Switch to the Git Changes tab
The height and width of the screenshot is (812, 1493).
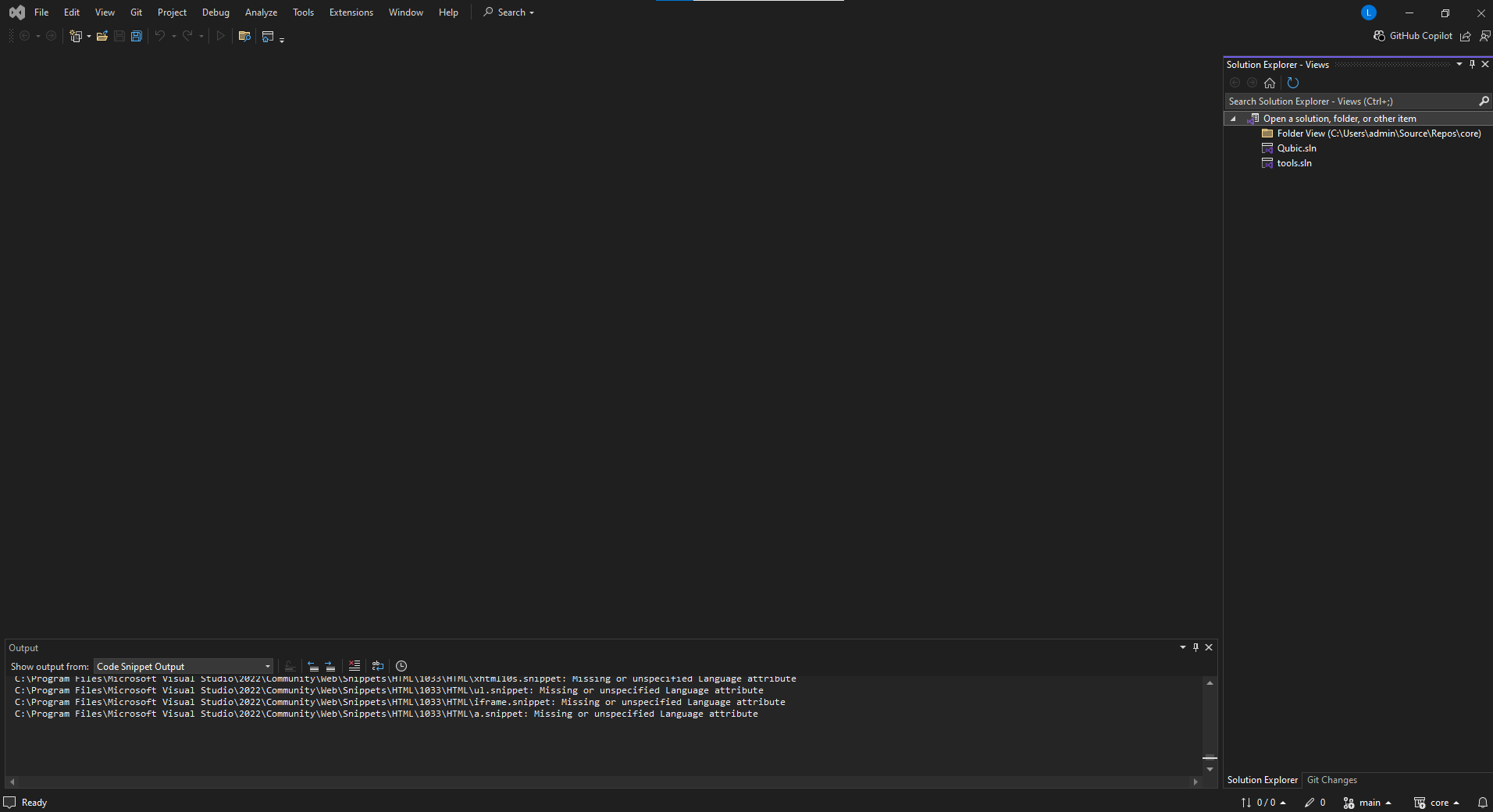[1332, 780]
